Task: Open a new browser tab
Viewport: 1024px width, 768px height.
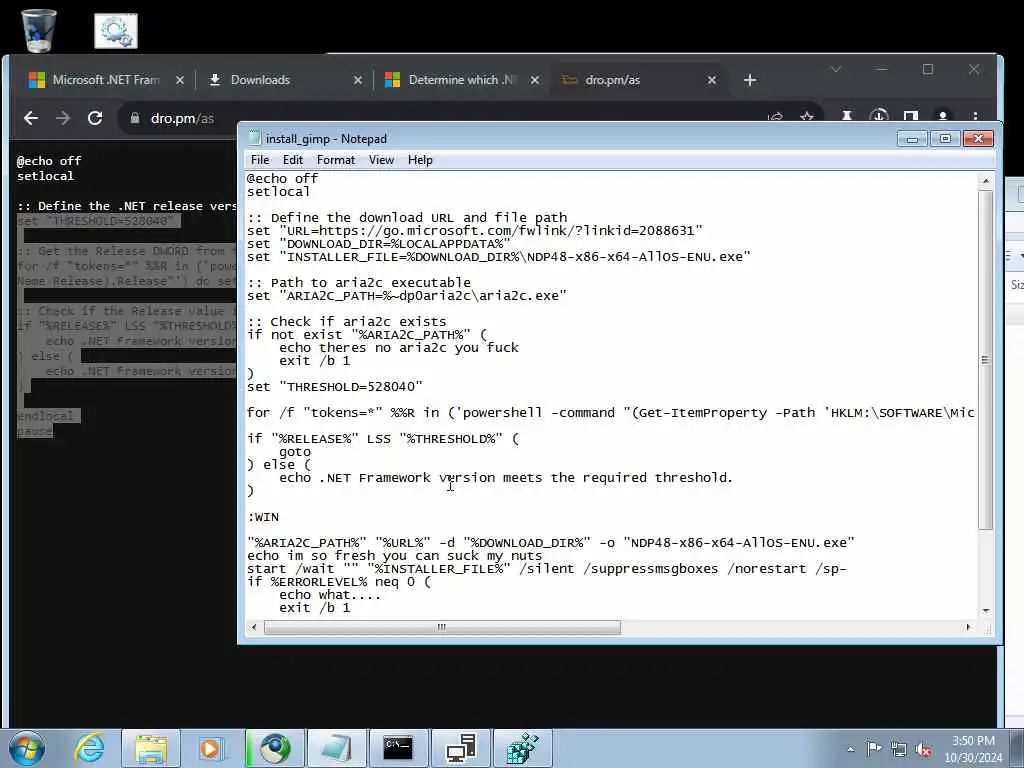Action: 750,80
